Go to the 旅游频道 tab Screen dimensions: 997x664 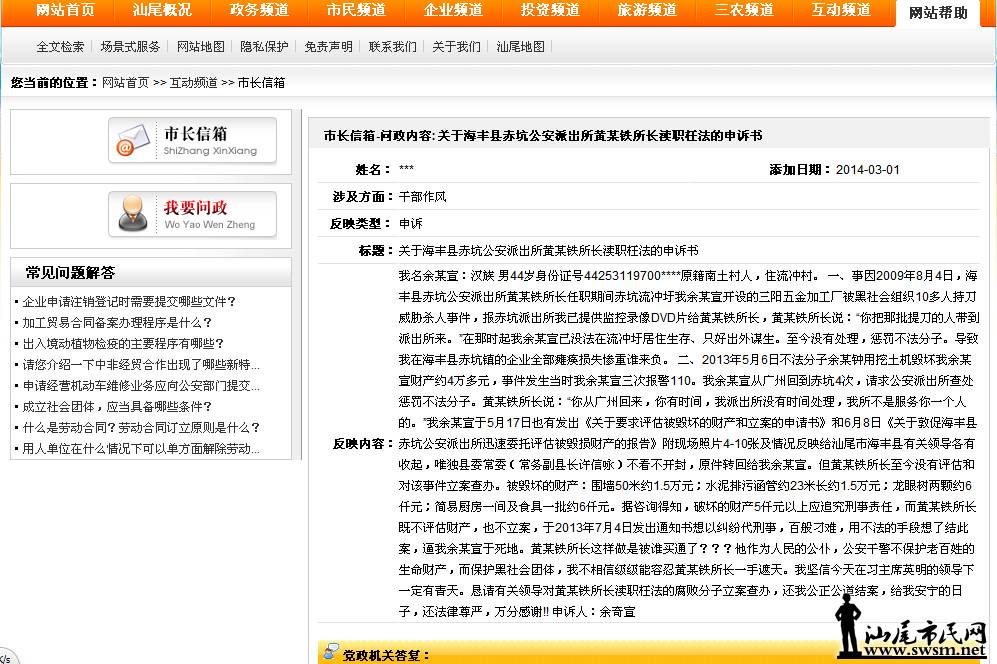[647, 11]
